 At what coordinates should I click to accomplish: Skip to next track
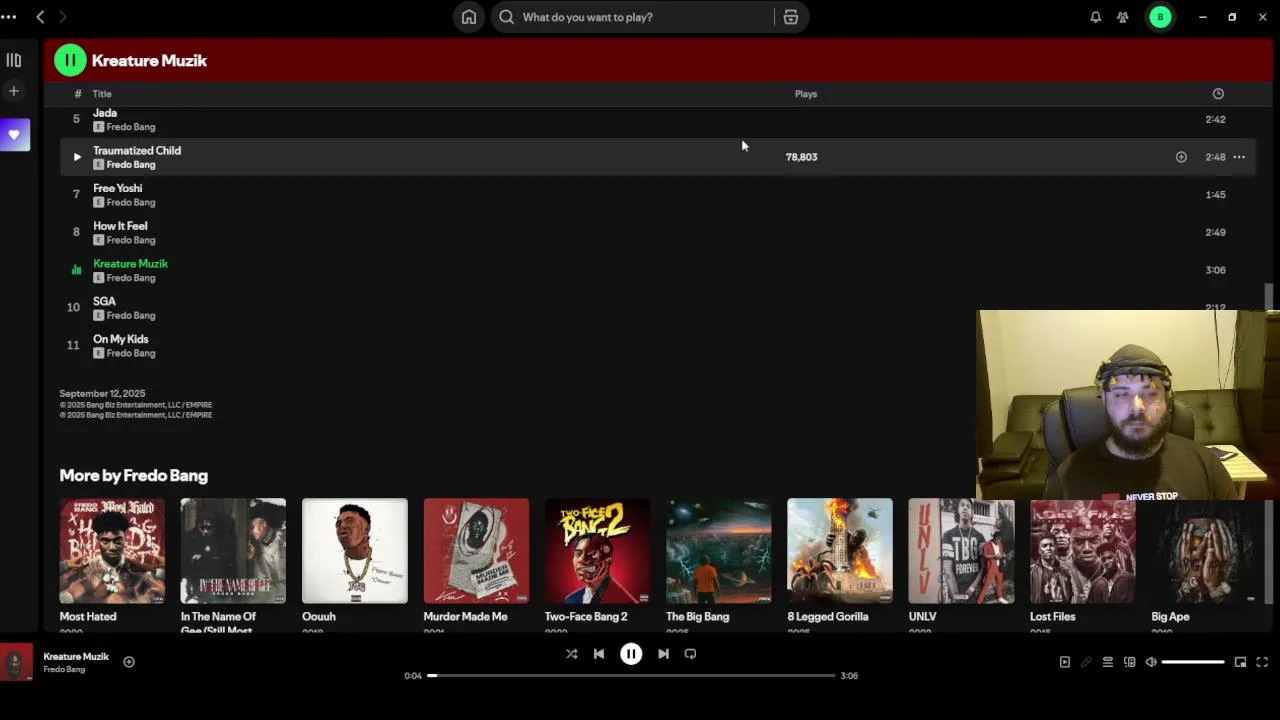coord(663,654)
